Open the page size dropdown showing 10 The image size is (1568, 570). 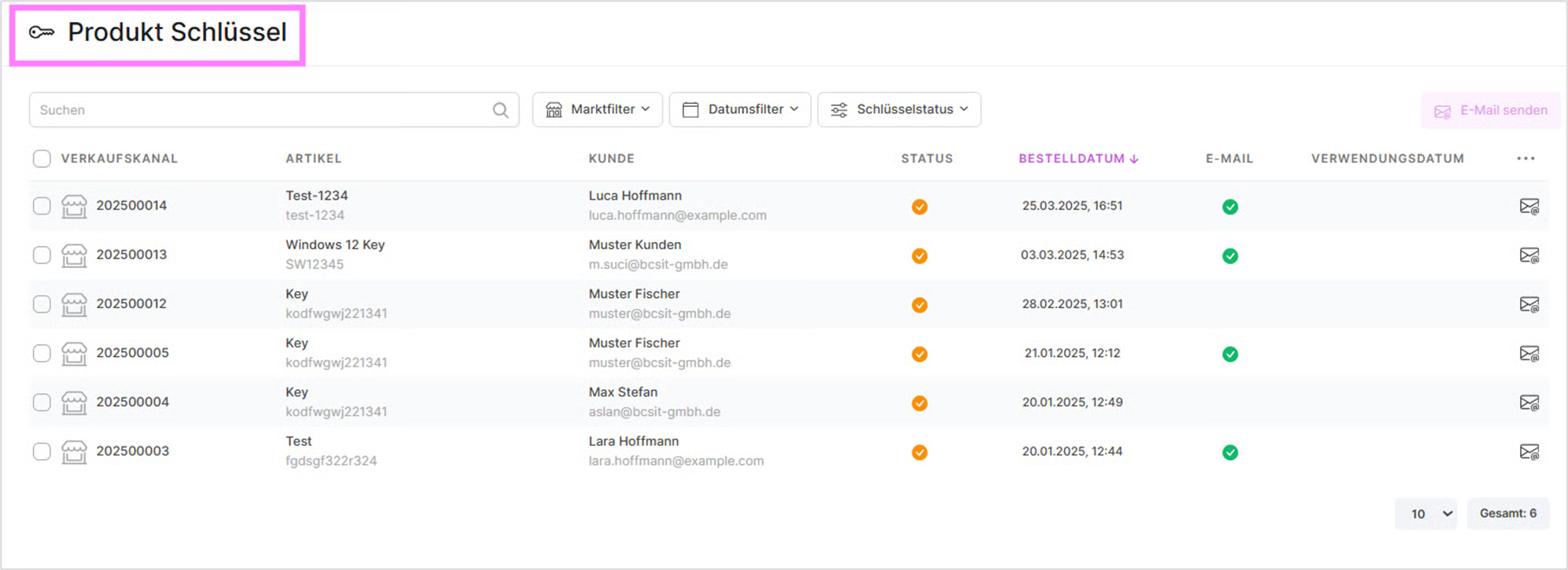pos(1426,513)
